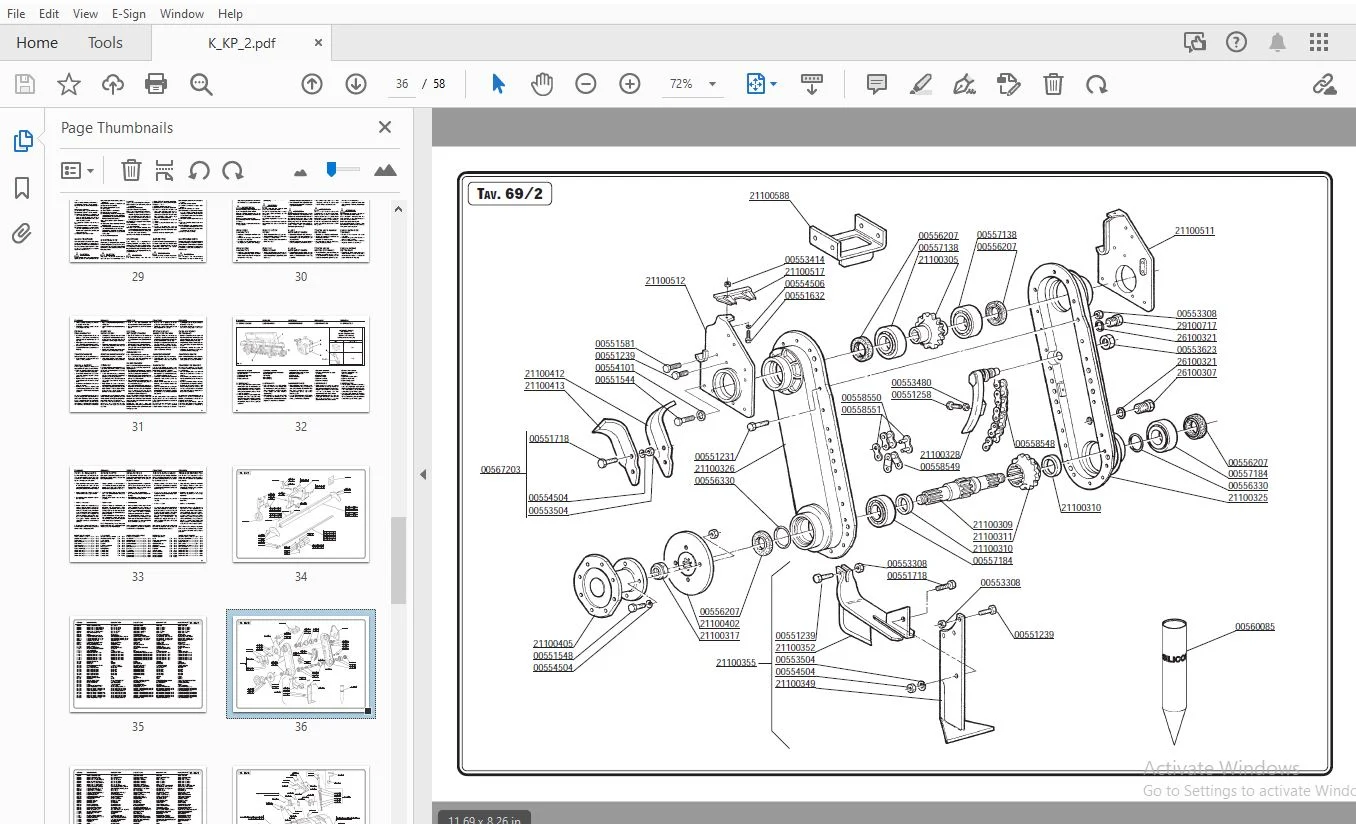Open the Help menu
The width and height of the screenshot is (1356, 824).
point(230,14)
